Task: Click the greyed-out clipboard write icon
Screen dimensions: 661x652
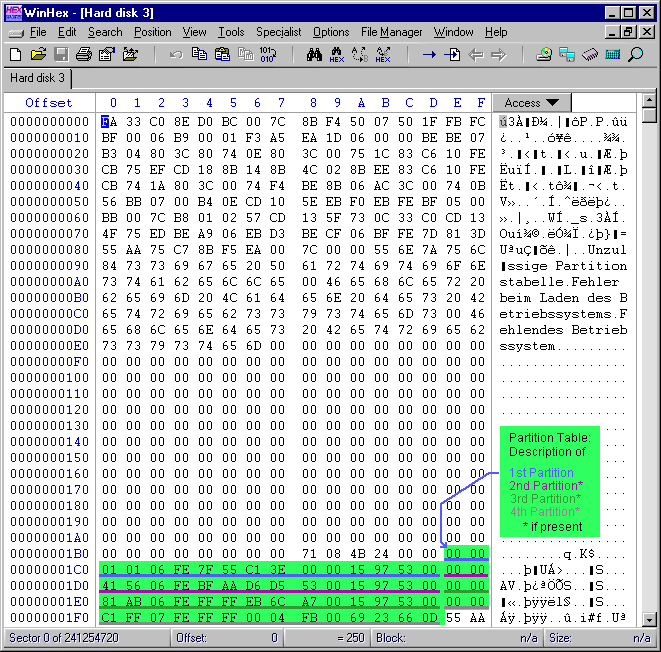Action: tap(246, 55)
